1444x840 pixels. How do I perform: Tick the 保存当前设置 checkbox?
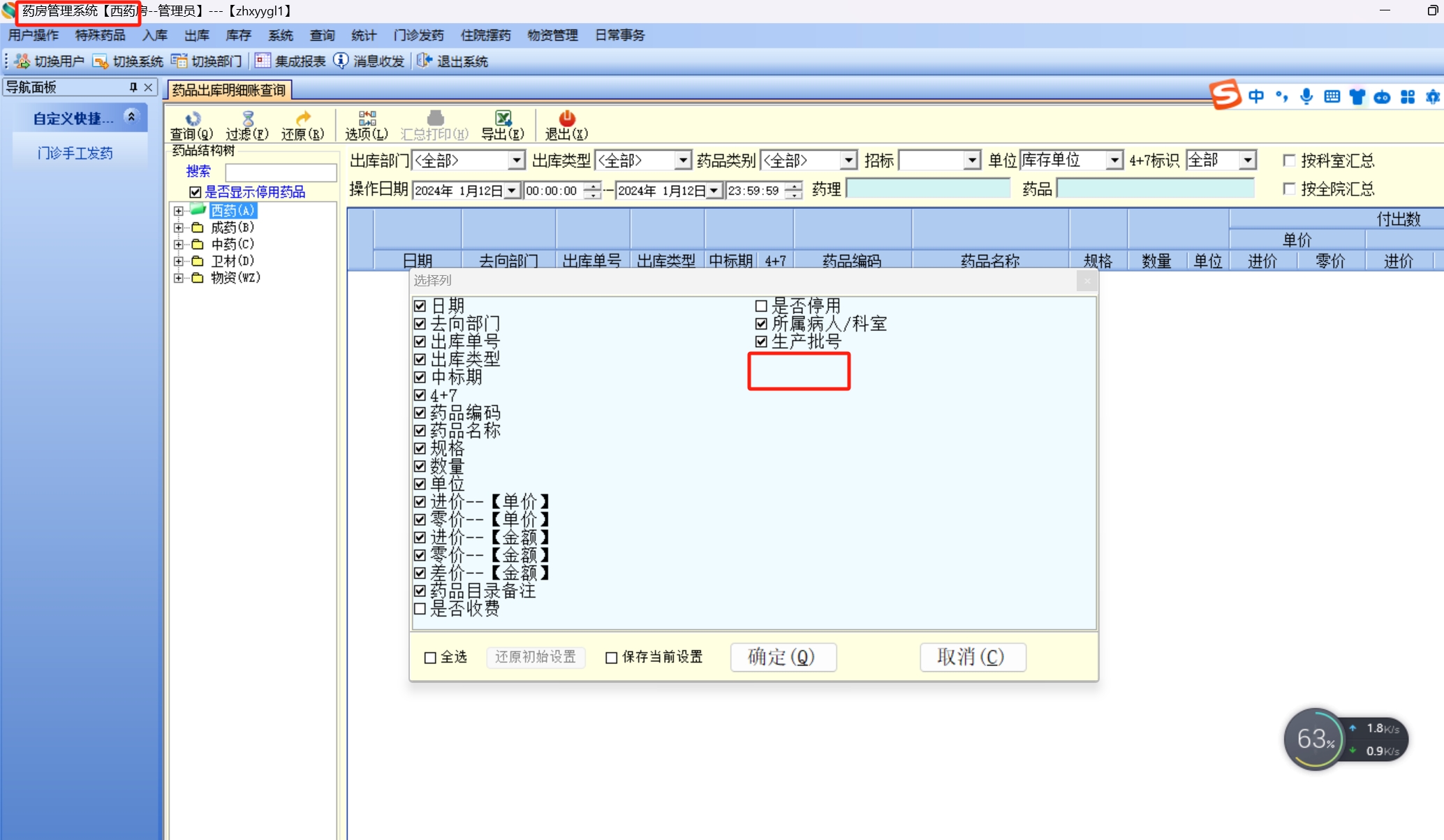click(612, 657)
